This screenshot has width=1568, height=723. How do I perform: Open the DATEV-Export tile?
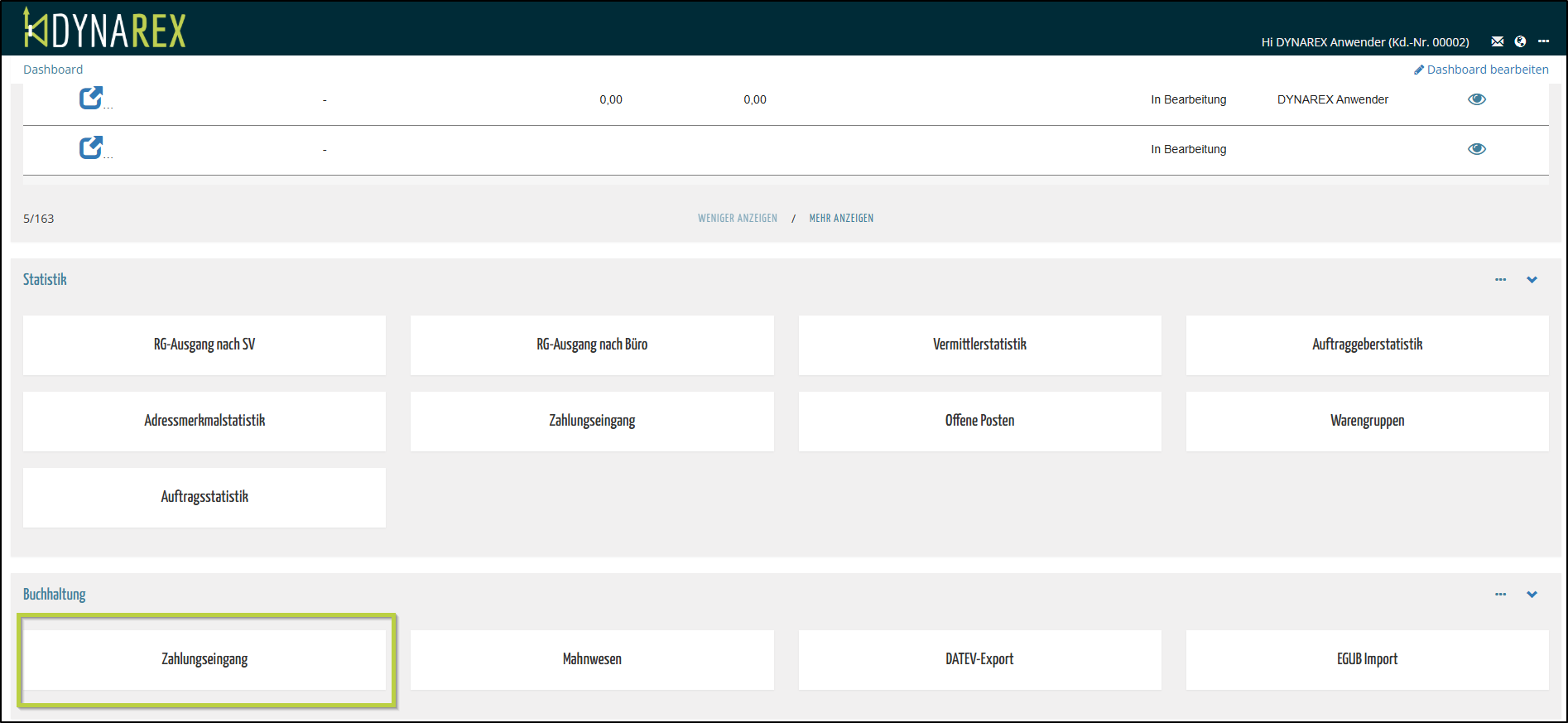(x=979, y=659)
